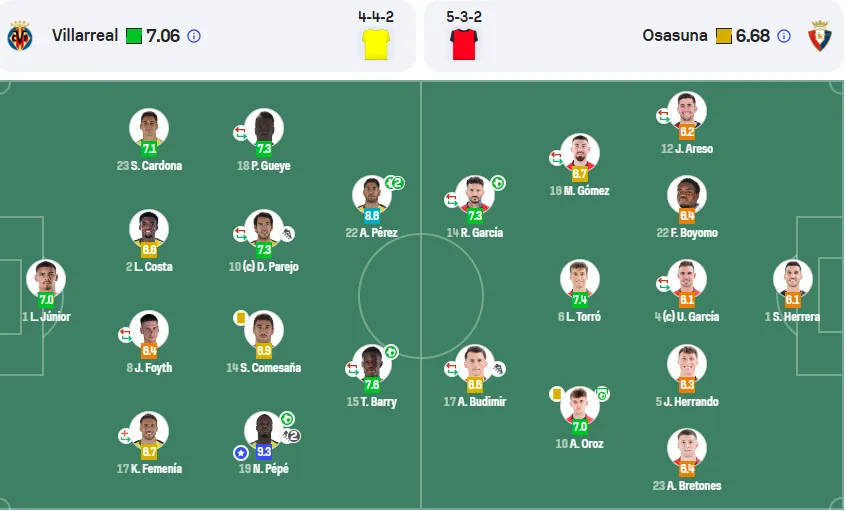
Task: Open goalkeeper L. Júnior's photo
Action: [46, 278]
